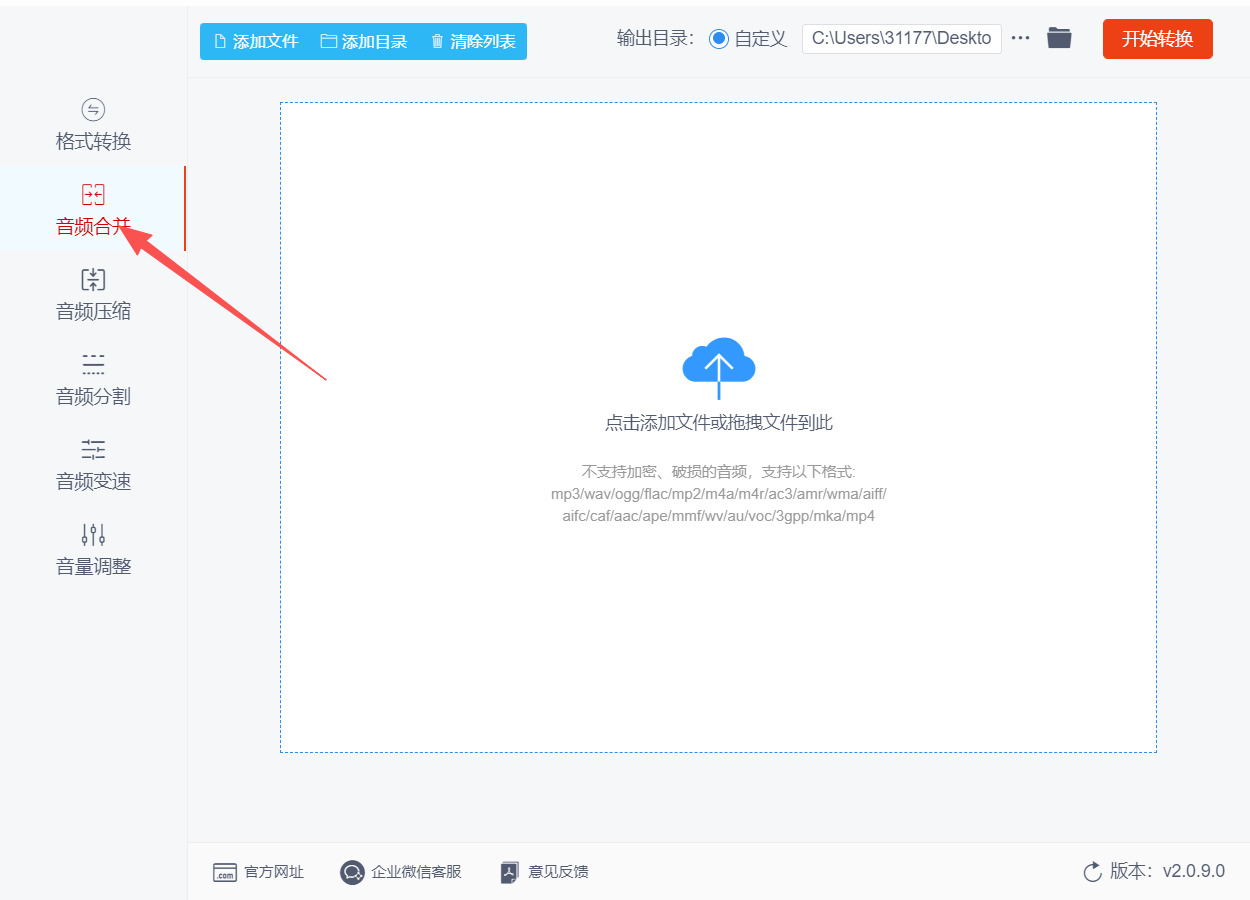Open 官方网址 official website link
Screen dimensions: 1250x900
coord(258,872)
